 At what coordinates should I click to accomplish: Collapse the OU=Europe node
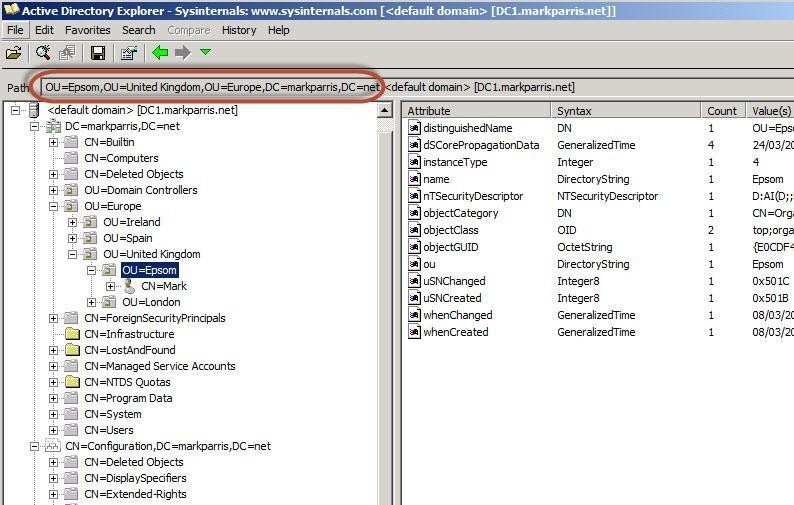(54, 206)
